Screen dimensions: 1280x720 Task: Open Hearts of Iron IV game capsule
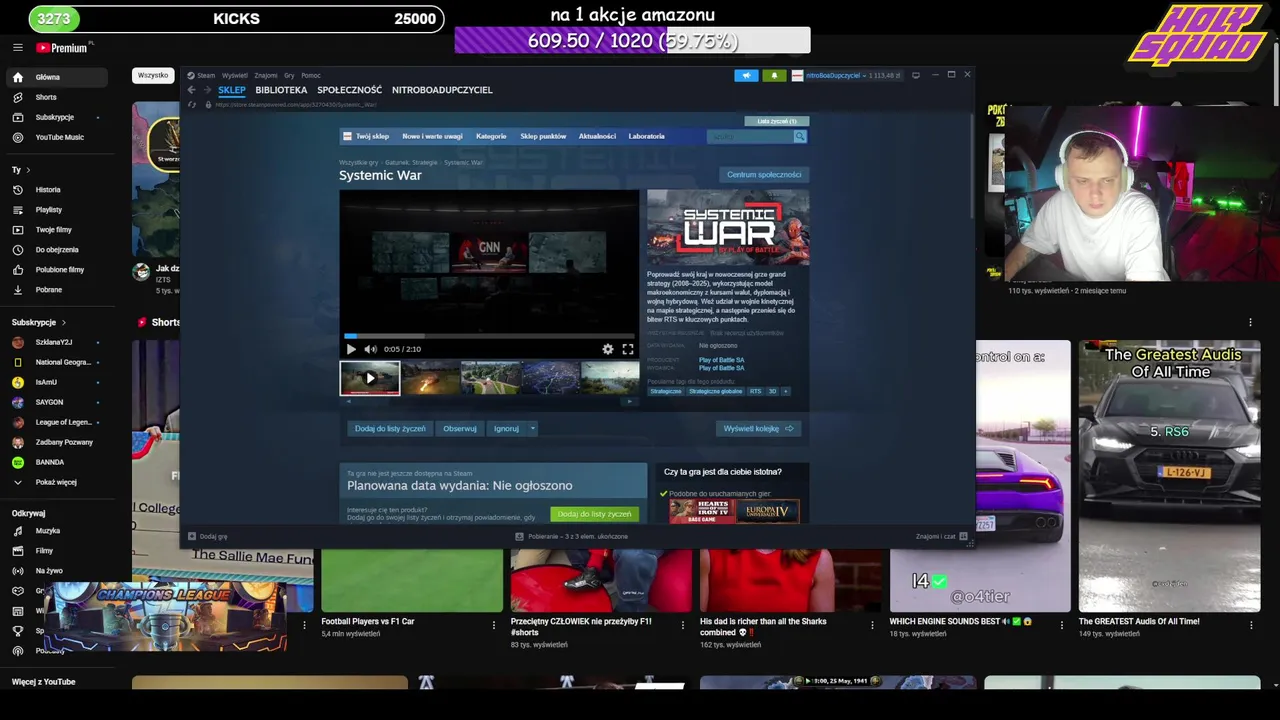[702, 511]
